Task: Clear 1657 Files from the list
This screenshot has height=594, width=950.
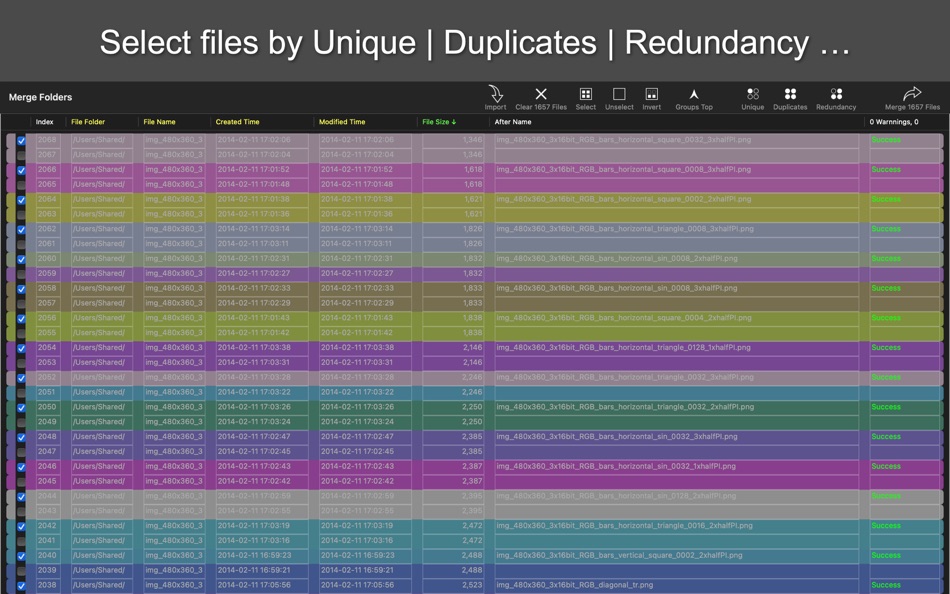Action: pos(541,97)
